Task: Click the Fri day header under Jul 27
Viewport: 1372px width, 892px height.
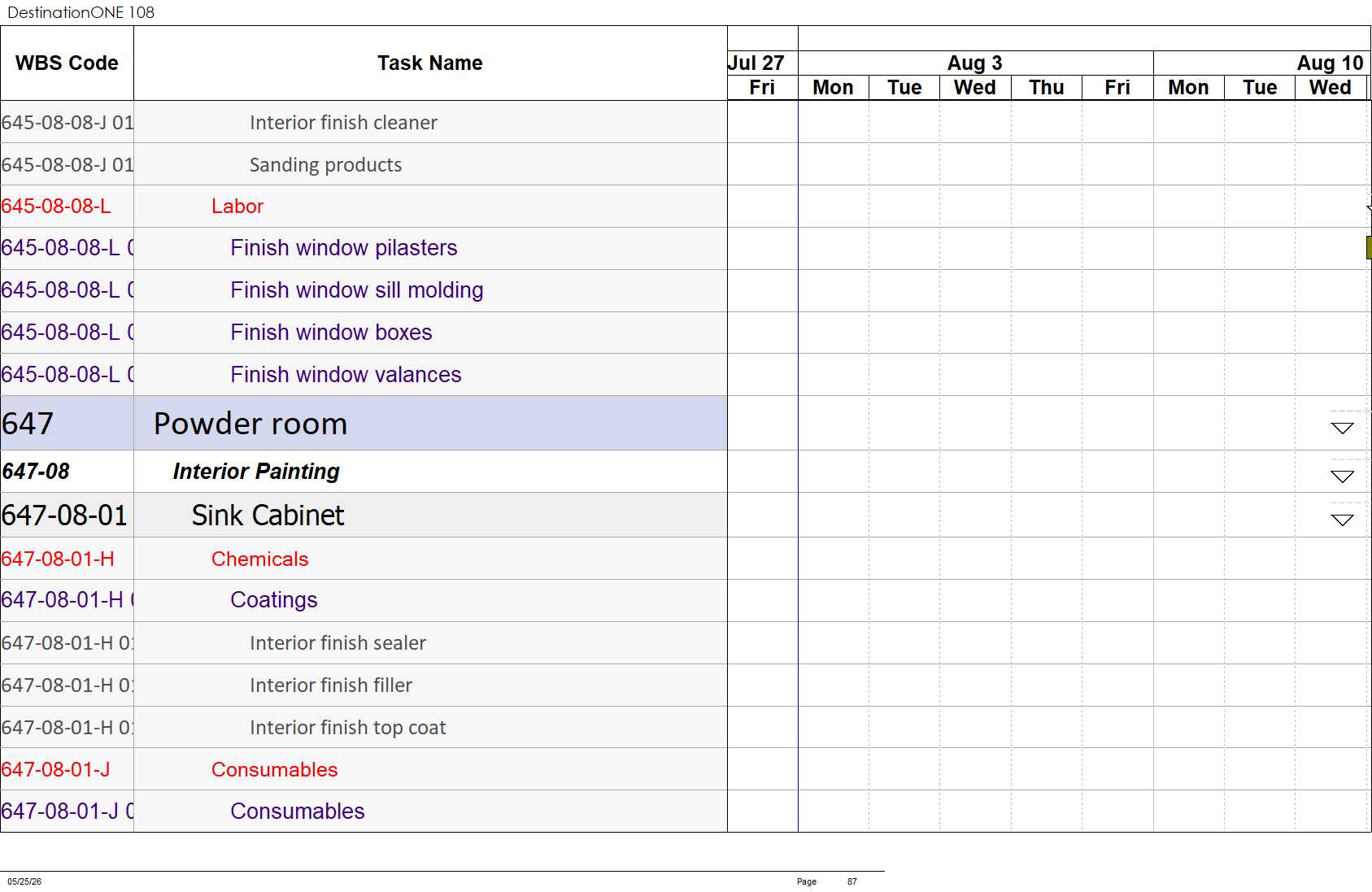Action: (762, 88)
